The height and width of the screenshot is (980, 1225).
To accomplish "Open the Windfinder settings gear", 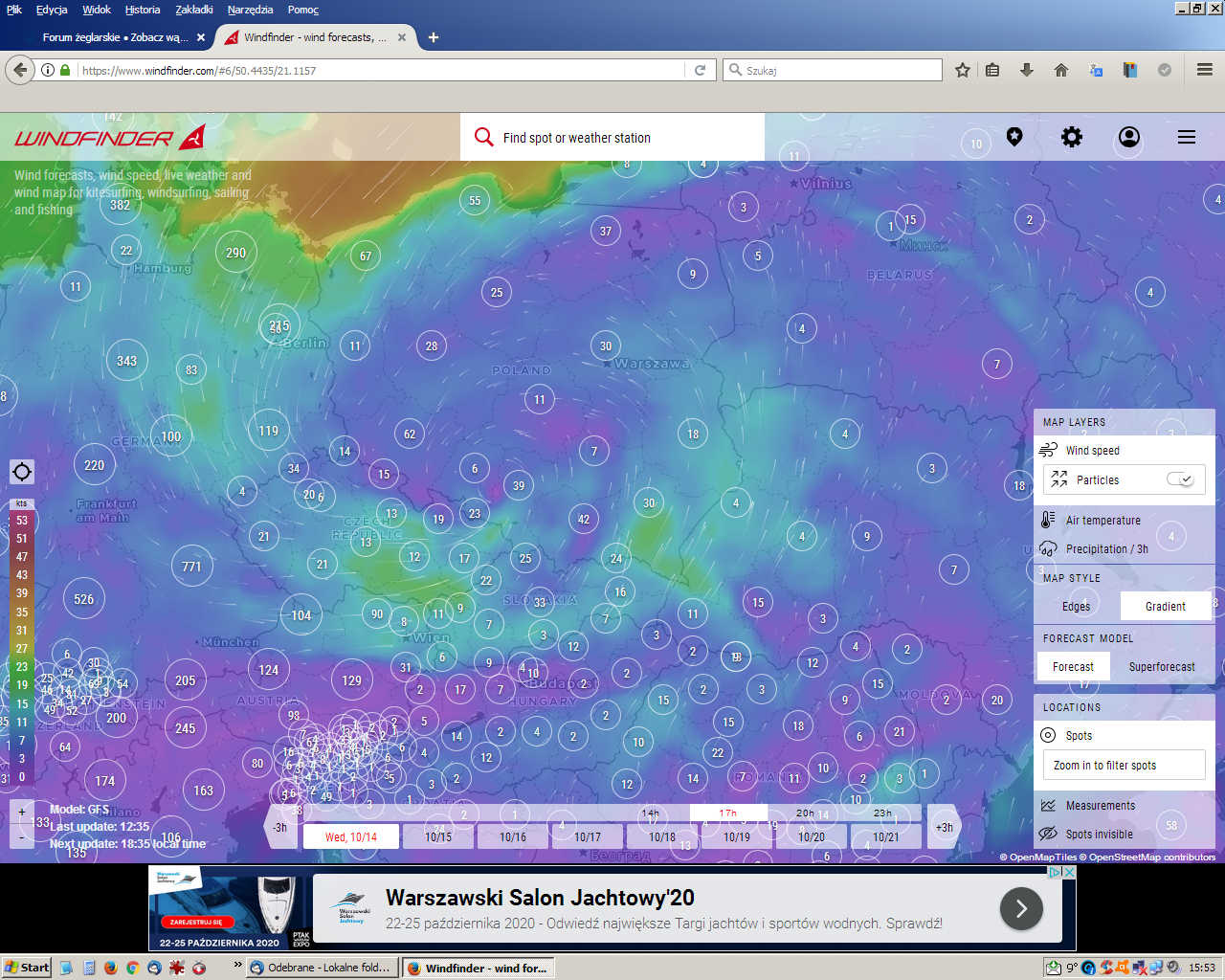I will coord(1072,138).
